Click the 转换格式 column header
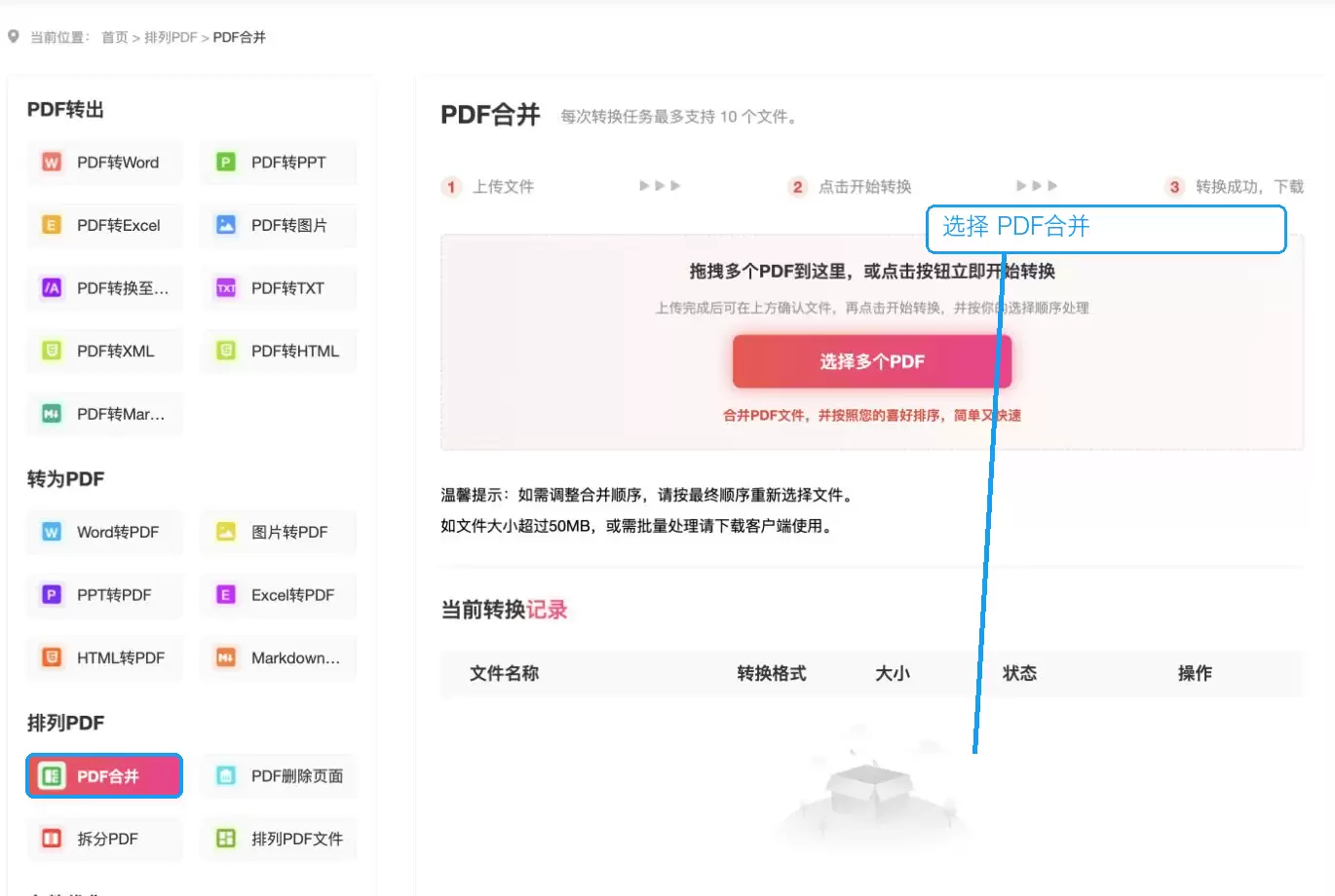1335x896 pixels. pos(772,673)
